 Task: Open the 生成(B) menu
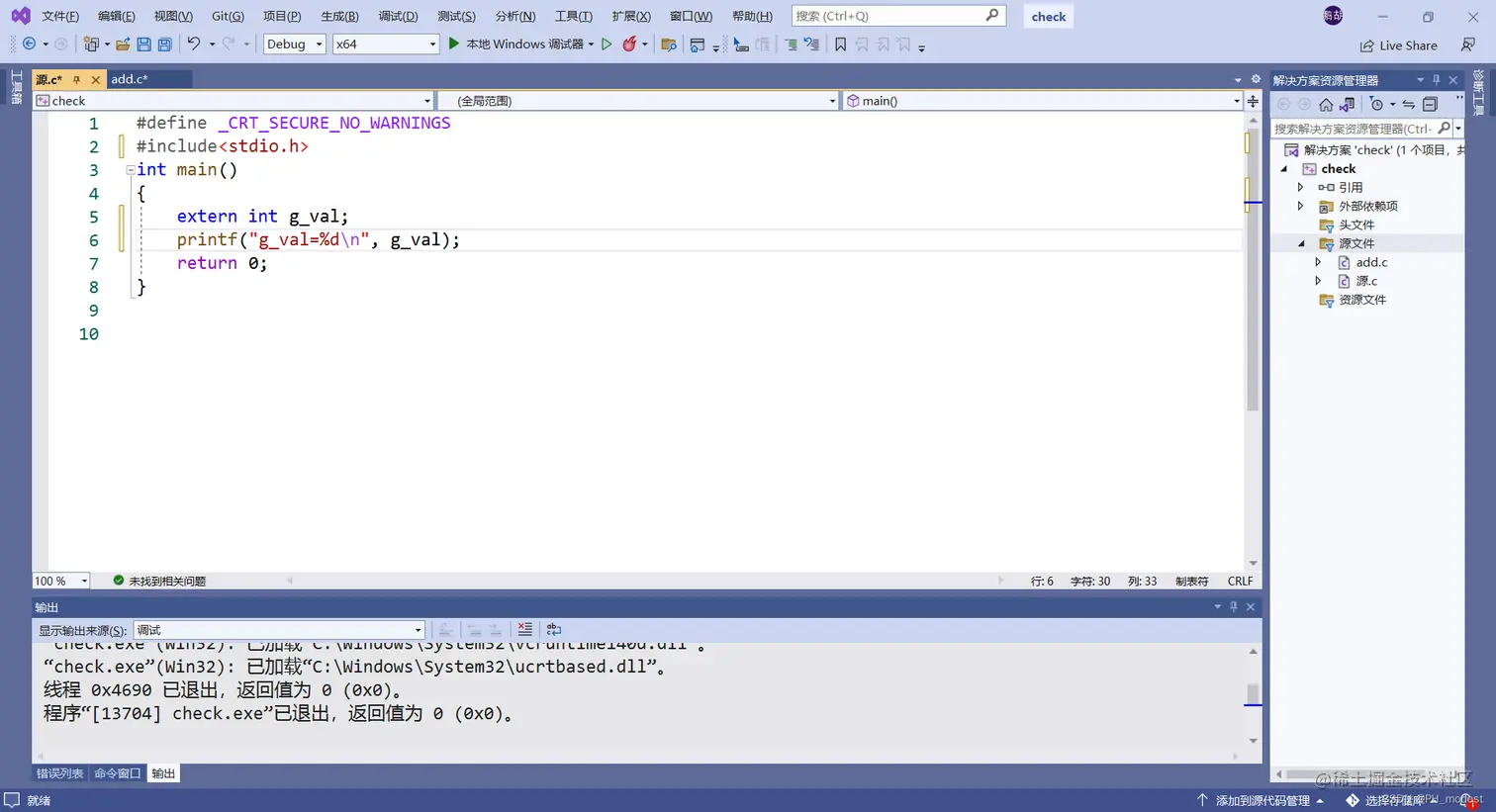339,16
